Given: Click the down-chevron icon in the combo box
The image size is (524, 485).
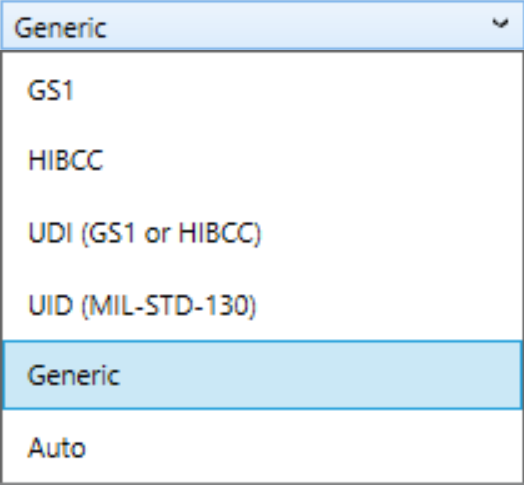Looking at the screenshot, I should pyautogui.click(x=500, y=23).
